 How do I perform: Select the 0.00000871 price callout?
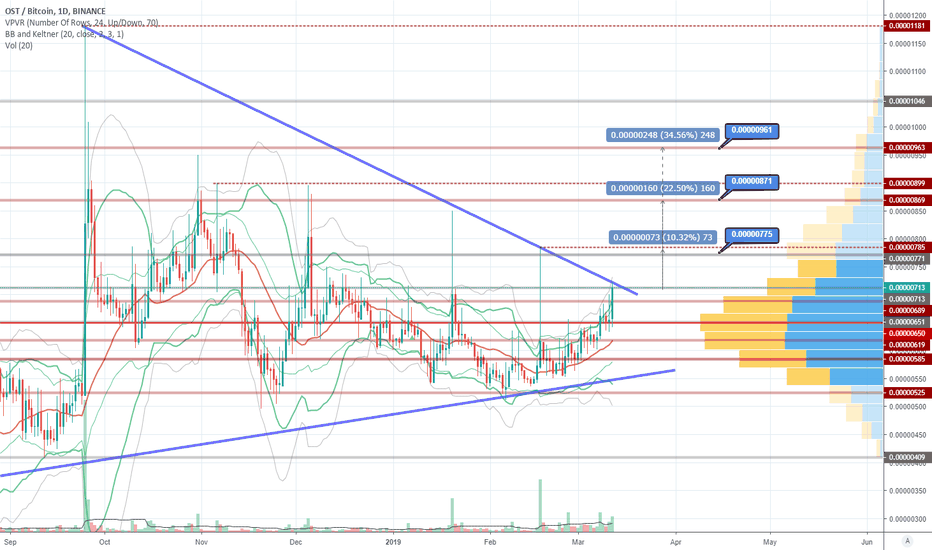(x=752, y=181)
